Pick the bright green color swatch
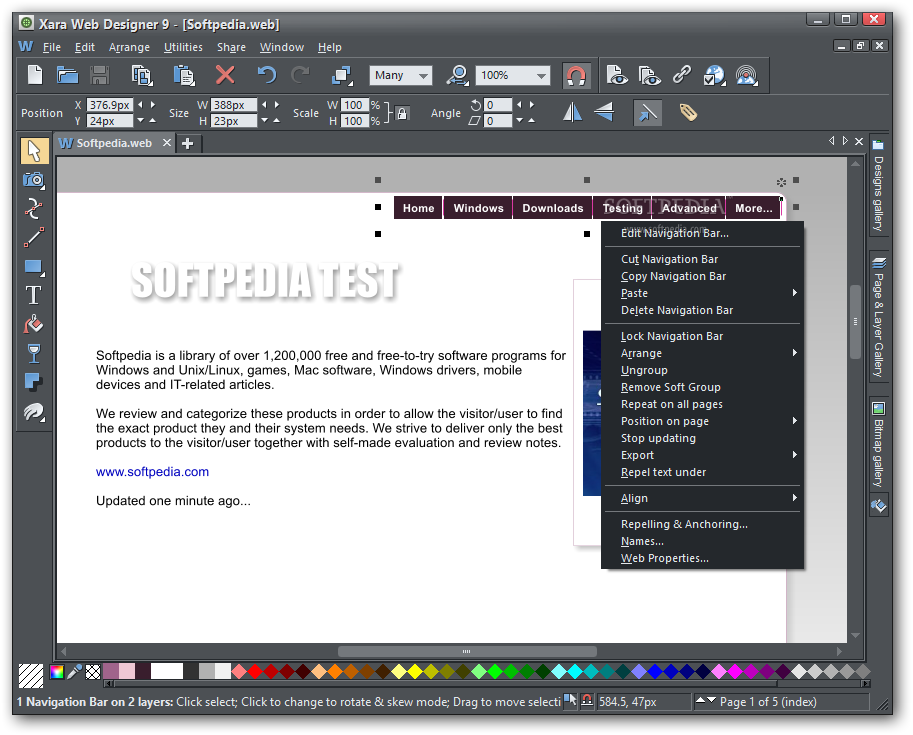This screenshot has height=735, width=913. 495,672
